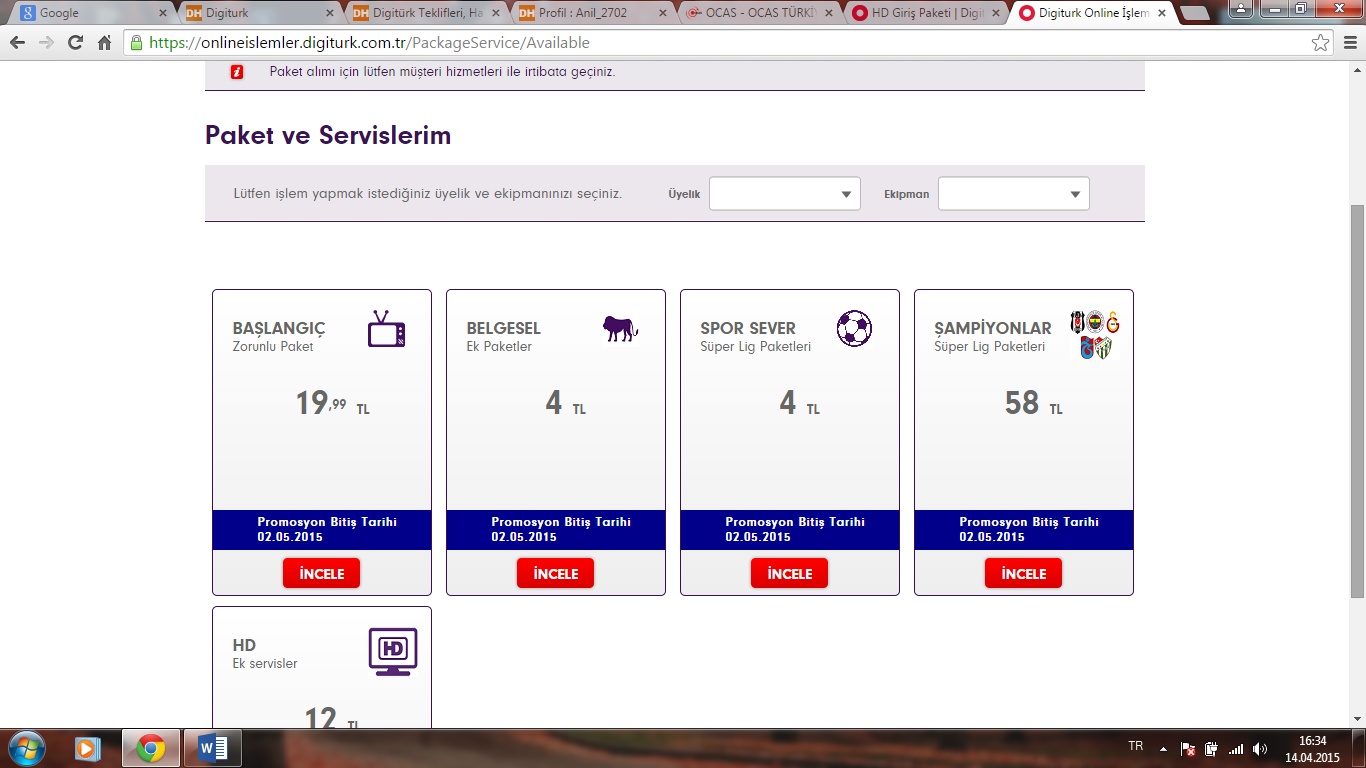The width and height of the screenshot is (1366, 768).
Task: Close the Google tab
Action: coord(163,13)
